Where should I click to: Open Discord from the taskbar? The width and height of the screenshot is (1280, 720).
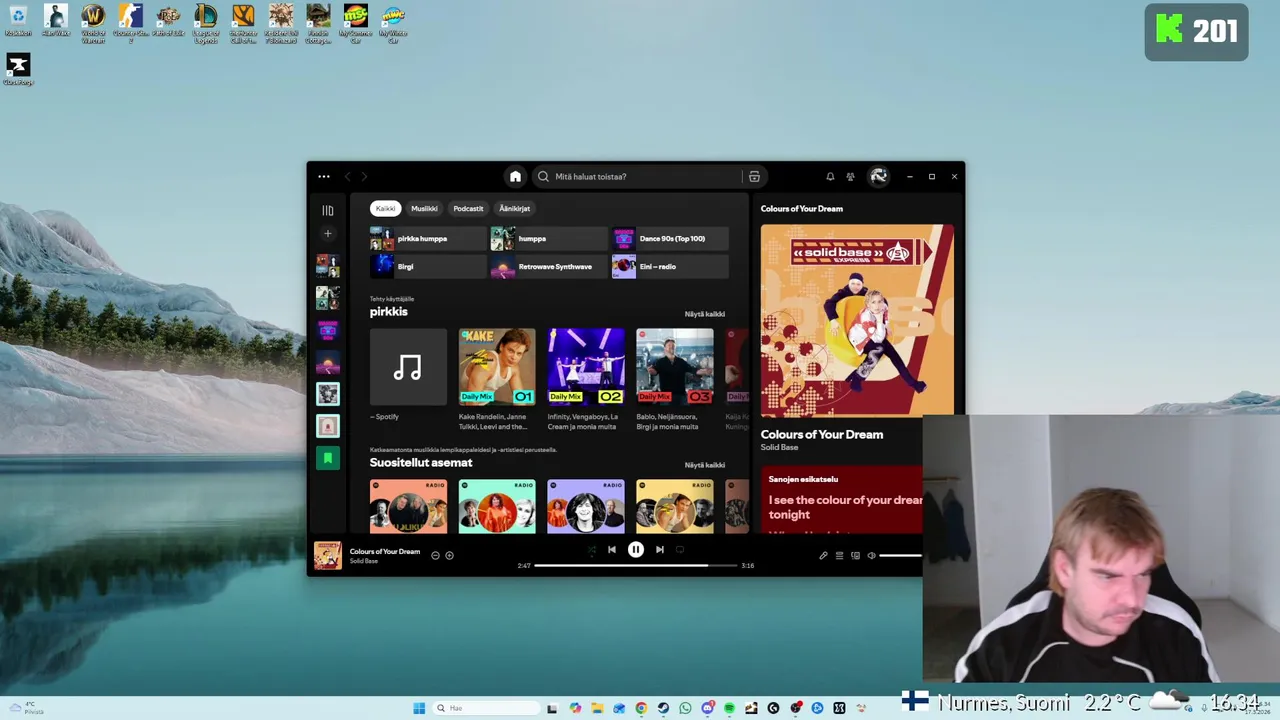tap(707, 708)
